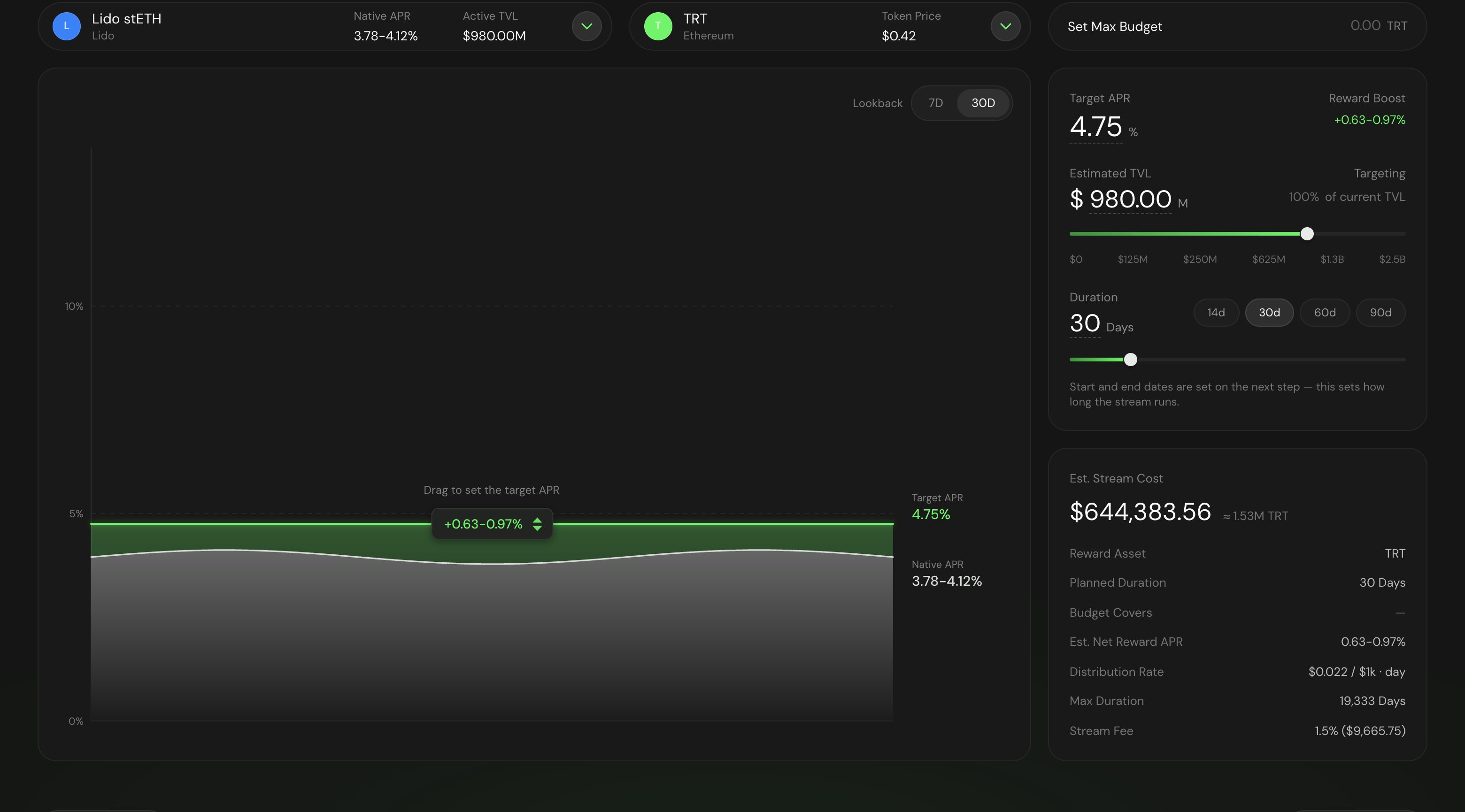Image resolution: width=1465 pixels, height=812 pixels.
Task: Click the Budget Covers row label
Action: (1110, 613)
